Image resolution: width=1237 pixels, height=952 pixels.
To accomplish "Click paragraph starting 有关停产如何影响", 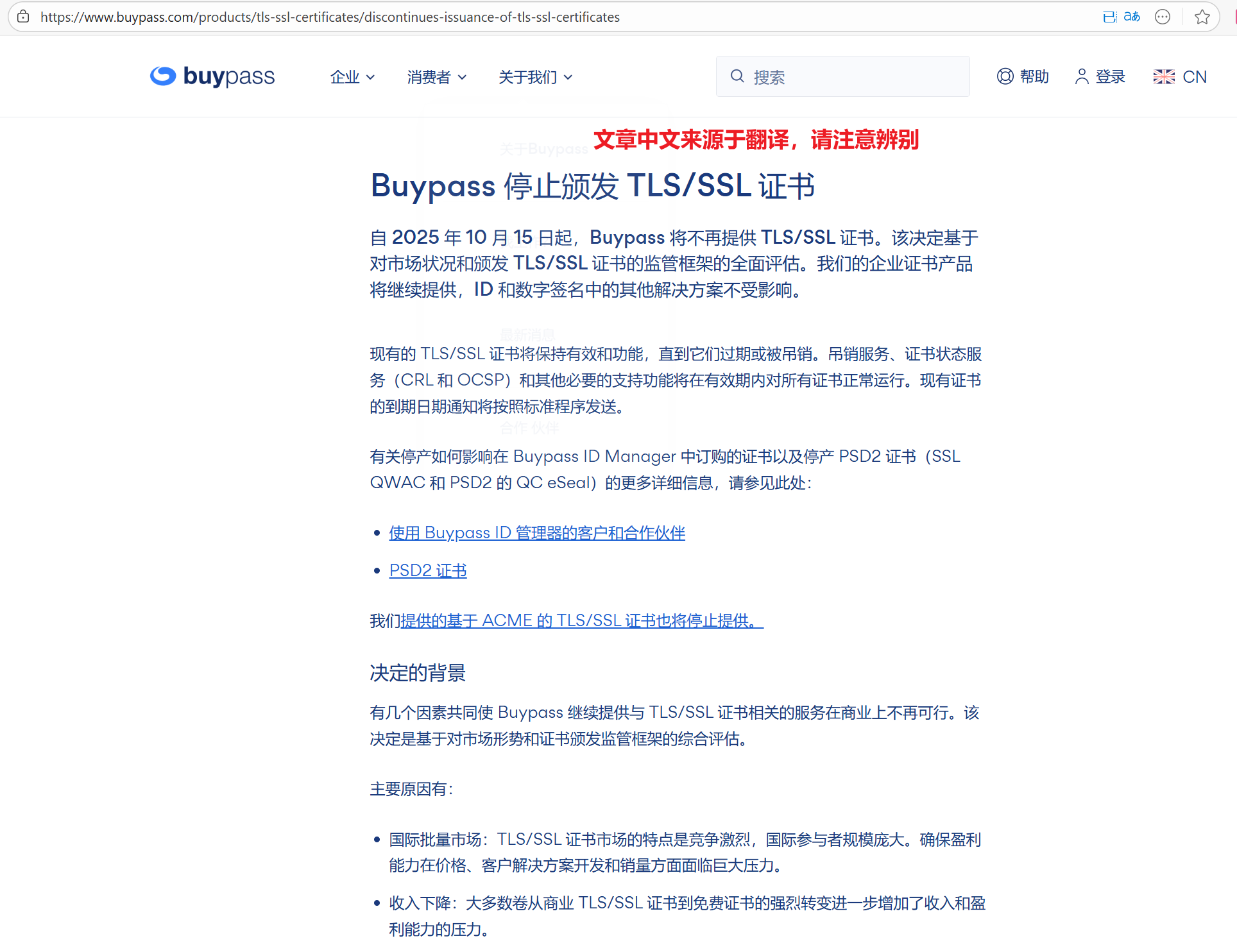I will [665, 469].
